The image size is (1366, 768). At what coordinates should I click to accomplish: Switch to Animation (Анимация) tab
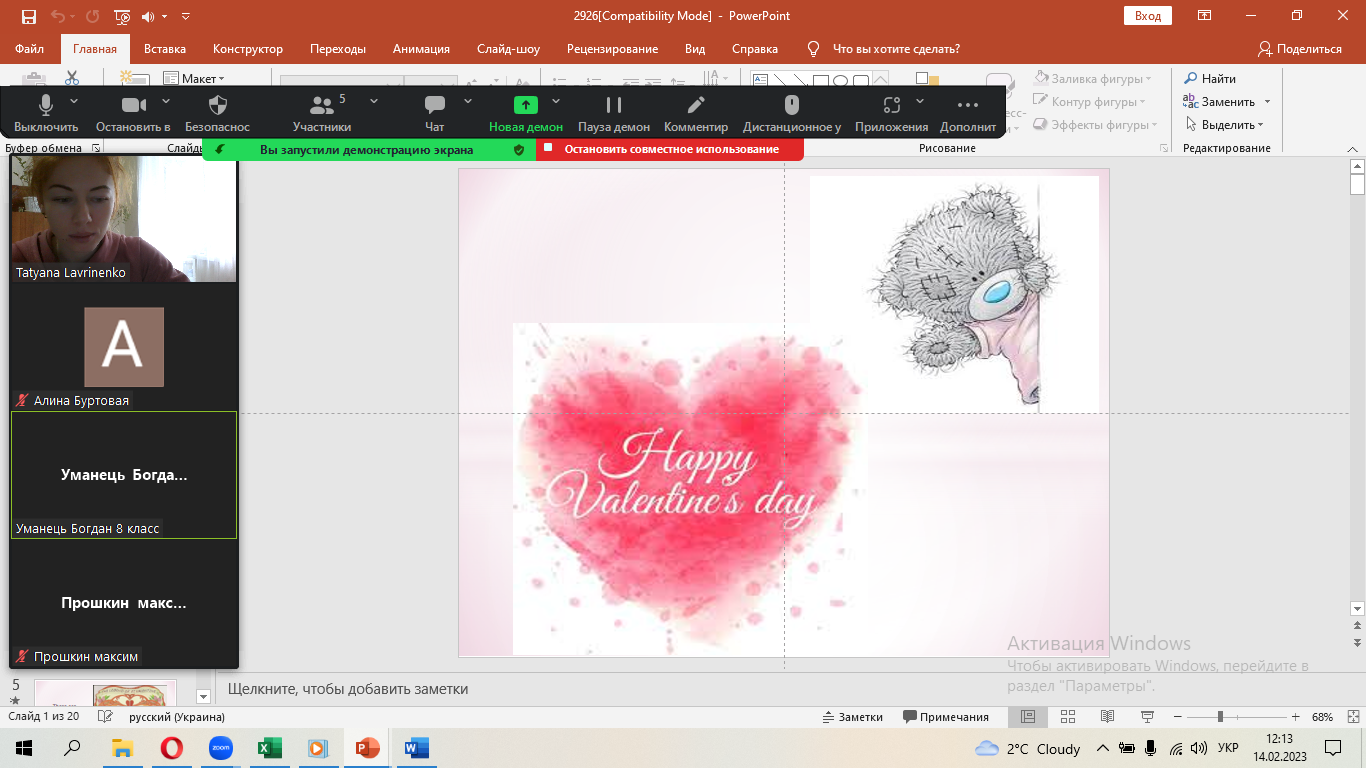tap(421, 48)
